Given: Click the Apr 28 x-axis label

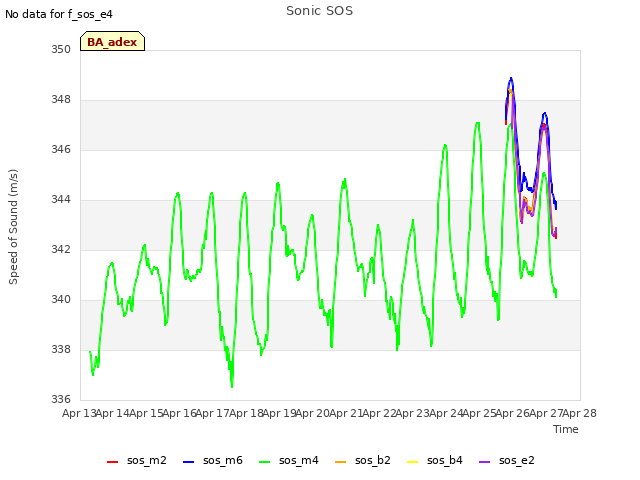Looking at the screenshot, I should [579, 413].
